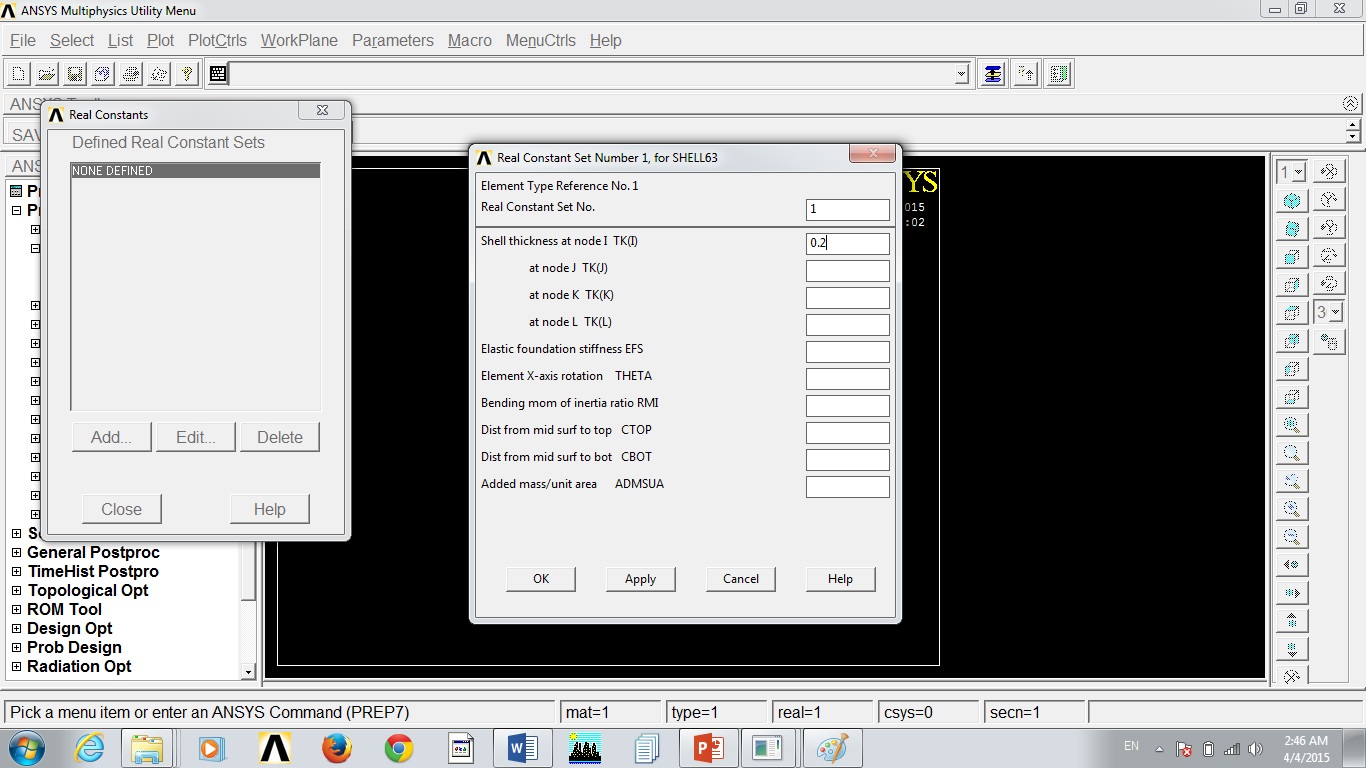The height and width of the screenshot is (768, 1366).
Task: Open the Select menu
Action: [72, 41]
